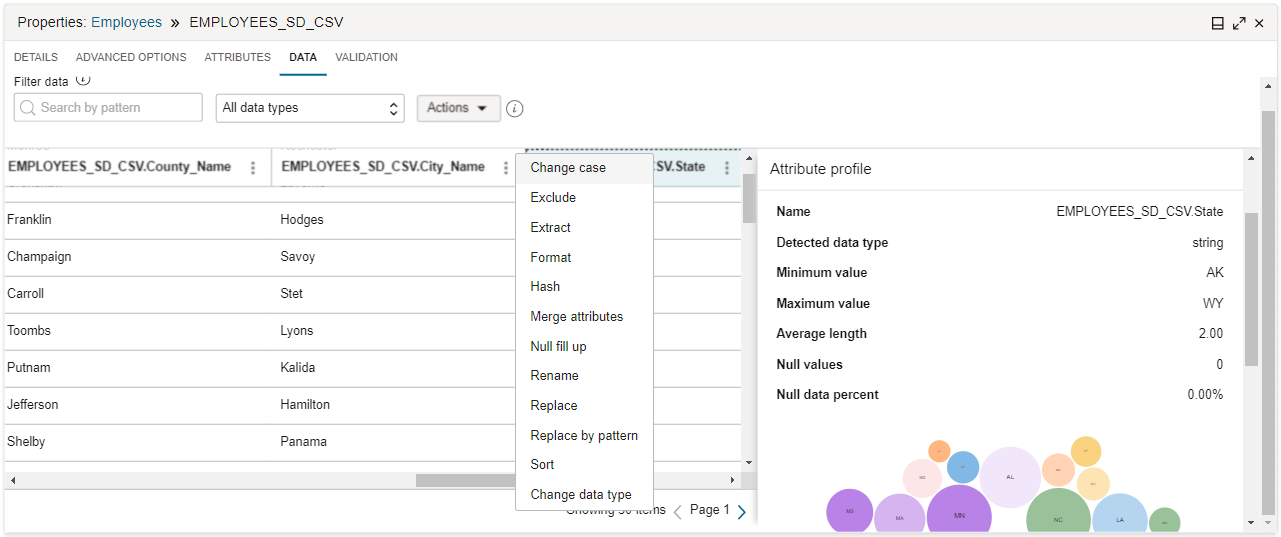This screenshot has width=1281, height=537.
Task: Click the info icon next to Actions
Action: [x=515, y=108]
